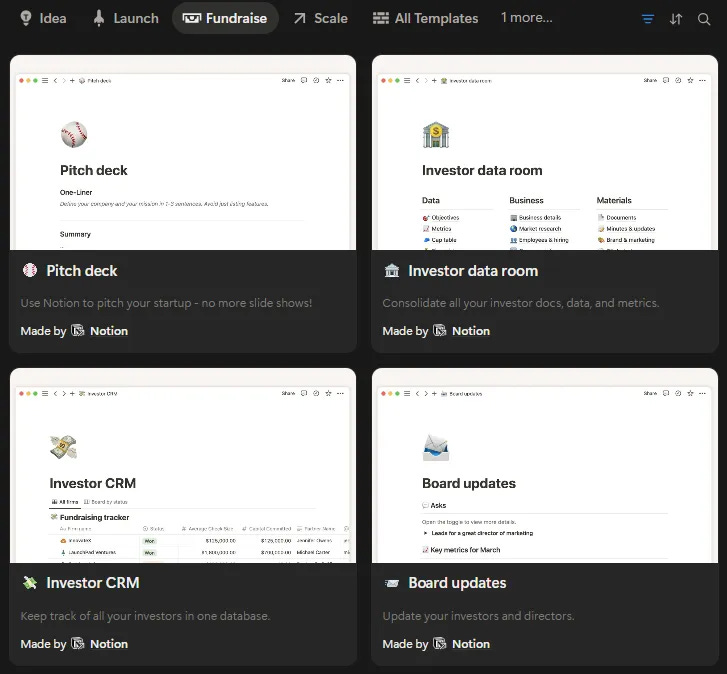Open the Pitch deck preview thumbnail
This screenshot has width=727, height=674.
pyautogui.click(x=183, y=153)
